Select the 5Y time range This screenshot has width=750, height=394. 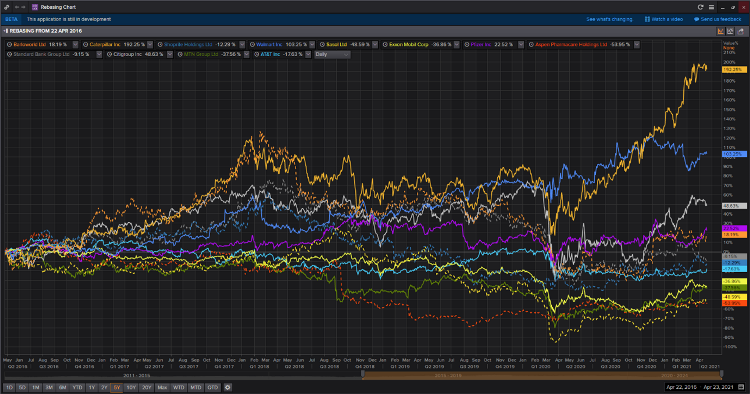(117, 387)
